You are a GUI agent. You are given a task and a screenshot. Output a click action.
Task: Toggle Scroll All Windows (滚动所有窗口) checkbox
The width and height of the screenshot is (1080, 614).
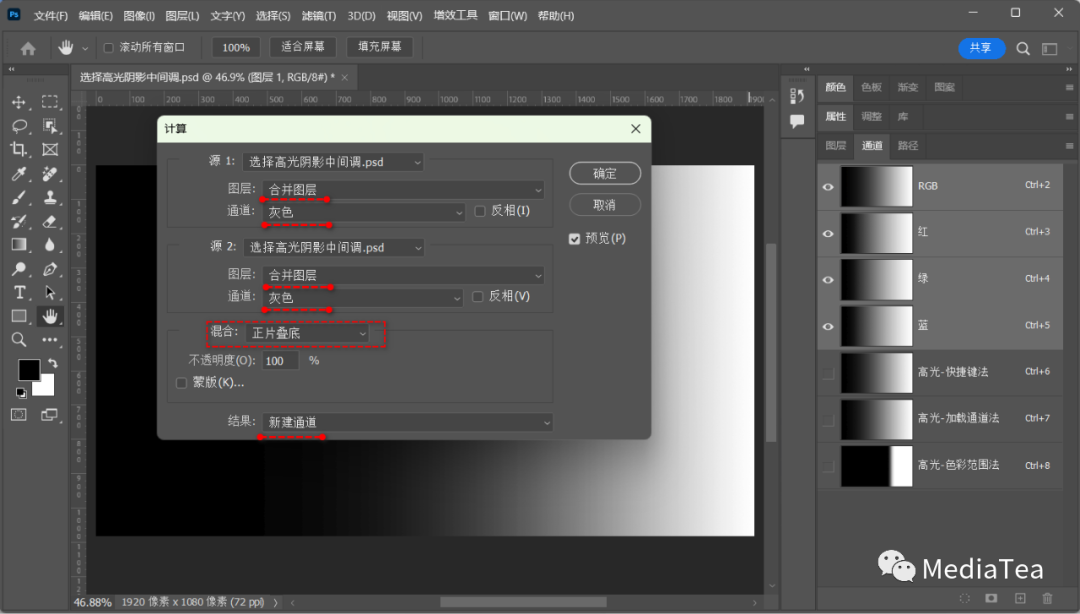click(108, 48)
